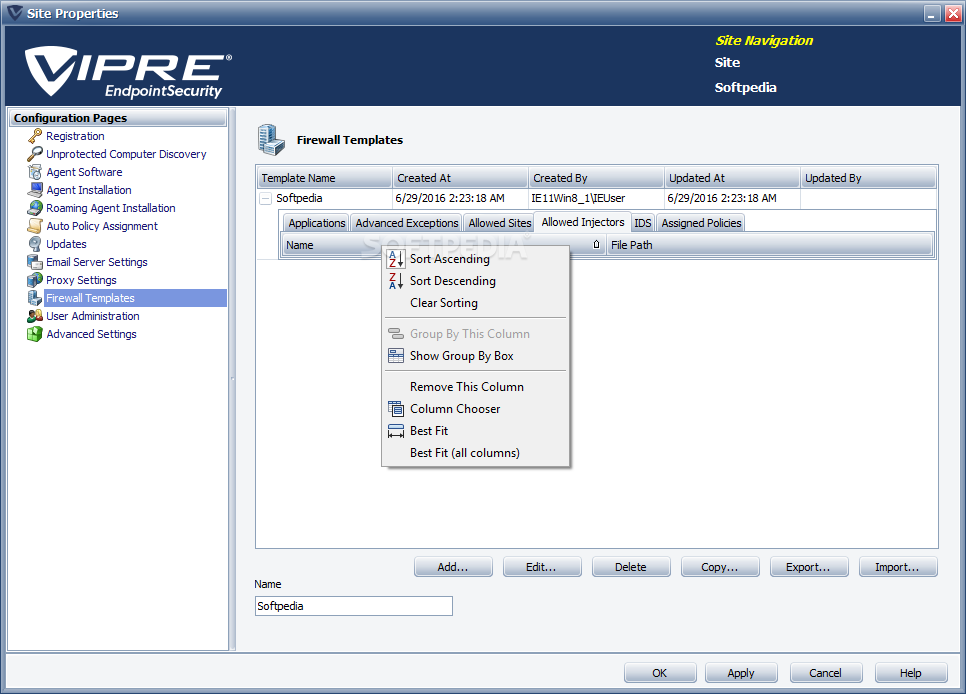Switch to the Applications tab
The width and height of the screenshot is (966, 694).
coord(317,223)
